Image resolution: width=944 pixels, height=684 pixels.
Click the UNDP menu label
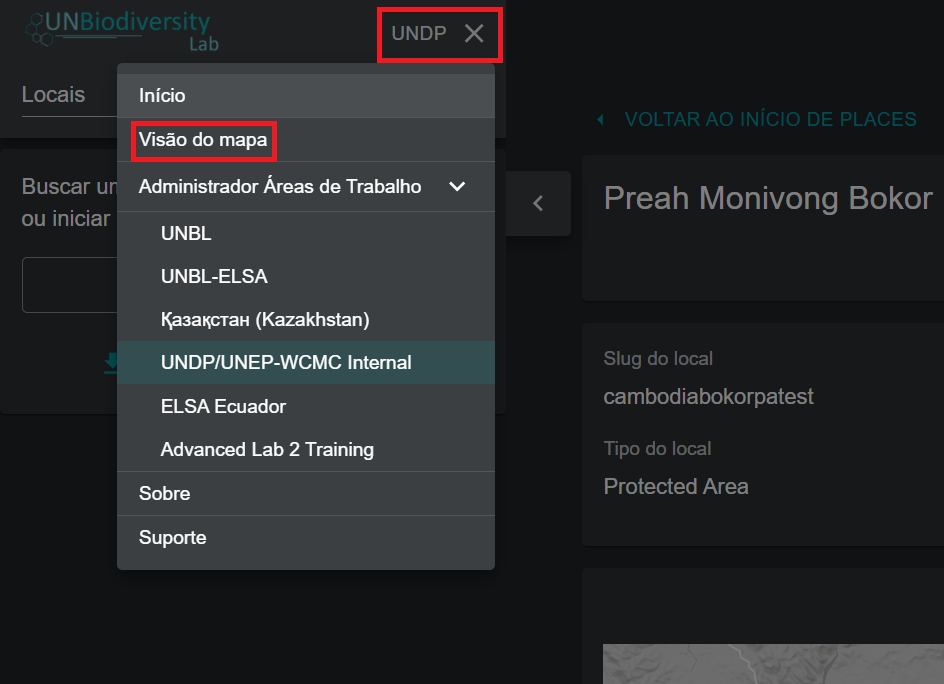[x=419, y=34]
